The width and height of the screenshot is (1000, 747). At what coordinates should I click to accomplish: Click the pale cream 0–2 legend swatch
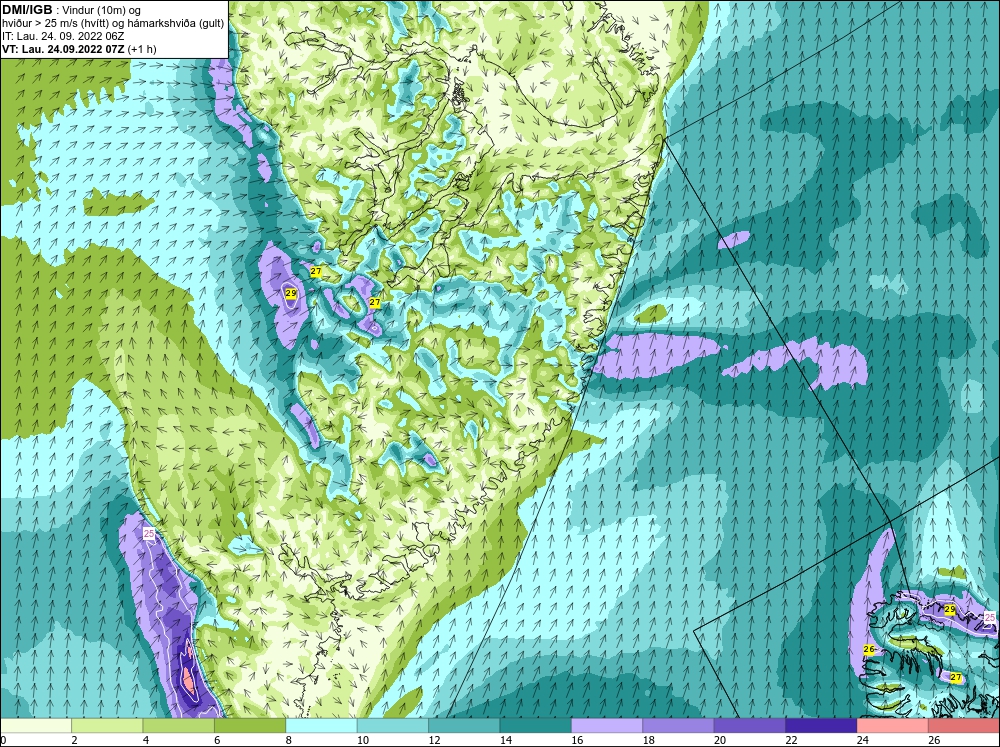click(36, 725)
